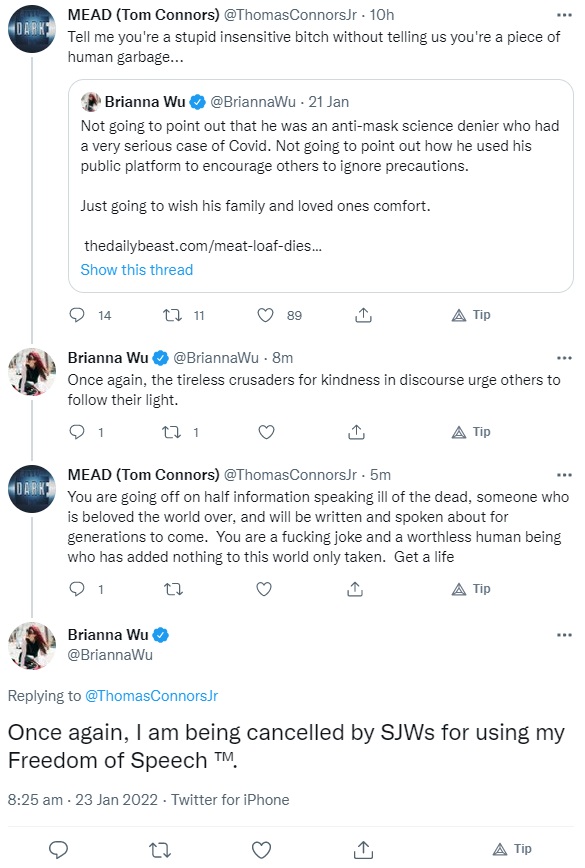Share the main tweet at the bottom
585x868 pixels.
(x=363, y=849)
